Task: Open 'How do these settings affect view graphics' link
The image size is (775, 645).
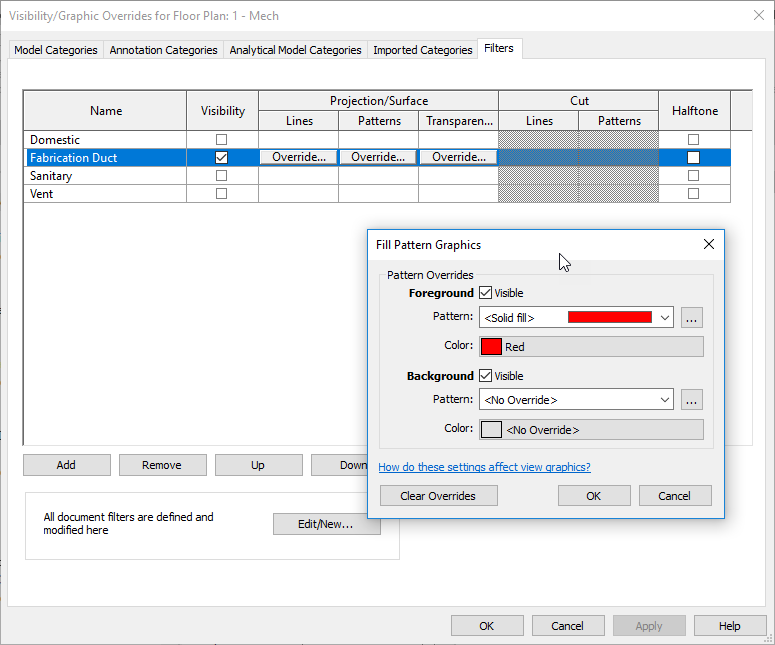Action: tap(484, 467)
